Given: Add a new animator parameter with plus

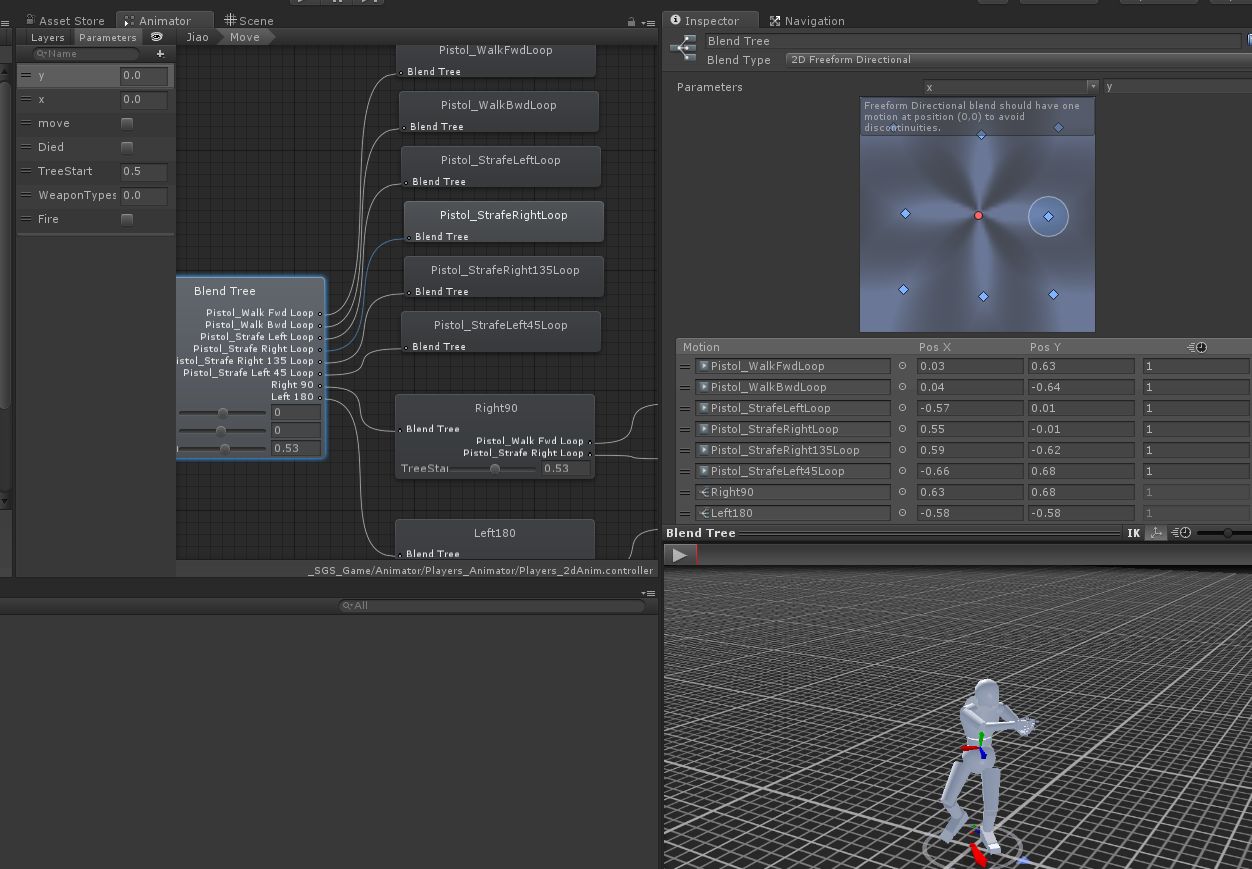Looking at the screenshot, I should pos(160,54).
